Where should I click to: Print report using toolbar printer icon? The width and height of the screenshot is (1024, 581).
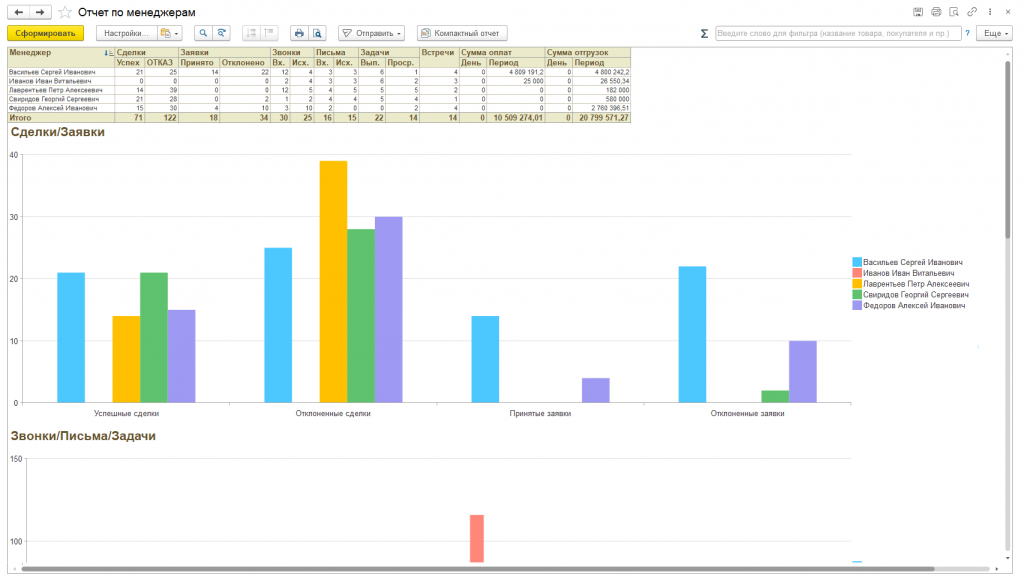(x=299, y=33)
